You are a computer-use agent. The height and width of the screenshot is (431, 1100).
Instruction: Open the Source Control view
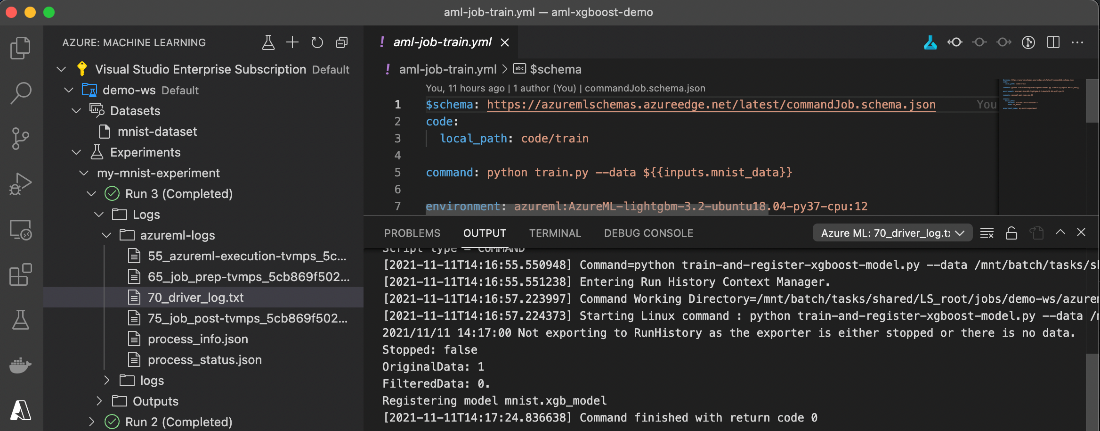20,138
